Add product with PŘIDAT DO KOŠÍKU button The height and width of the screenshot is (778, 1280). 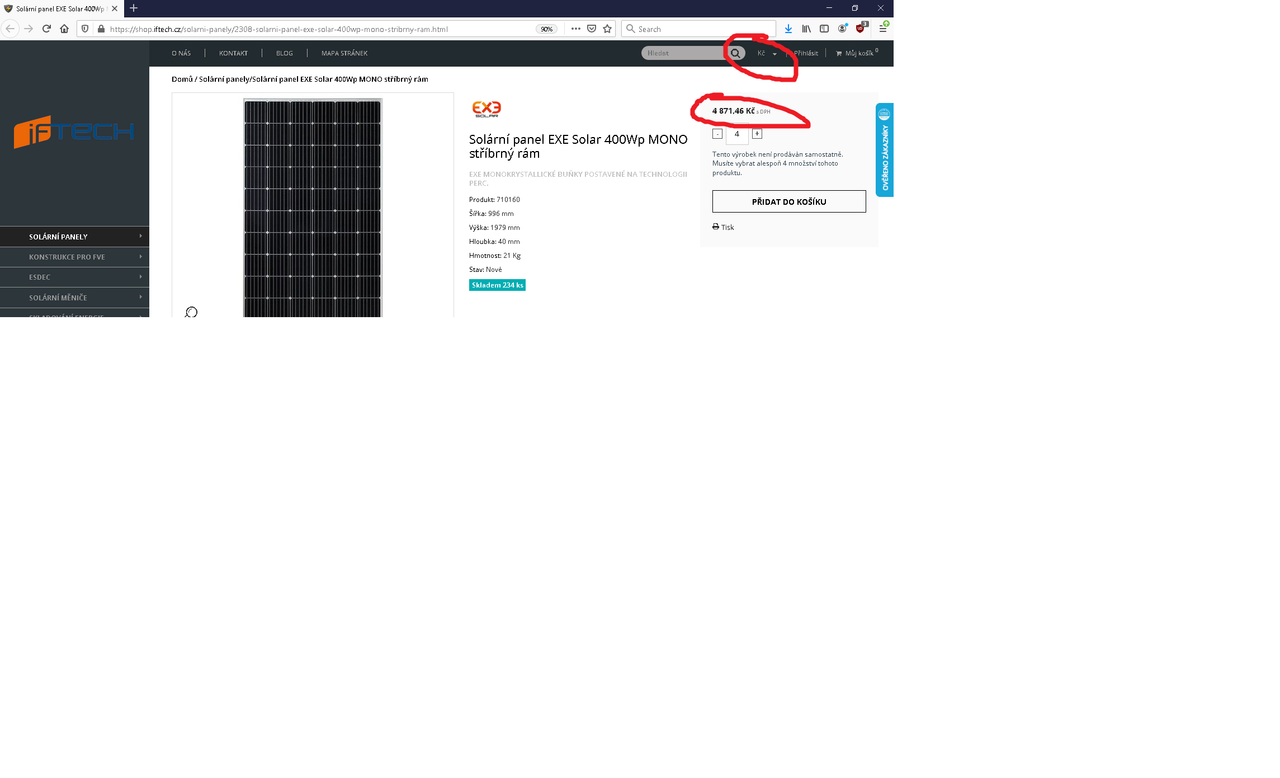point(789,201)
